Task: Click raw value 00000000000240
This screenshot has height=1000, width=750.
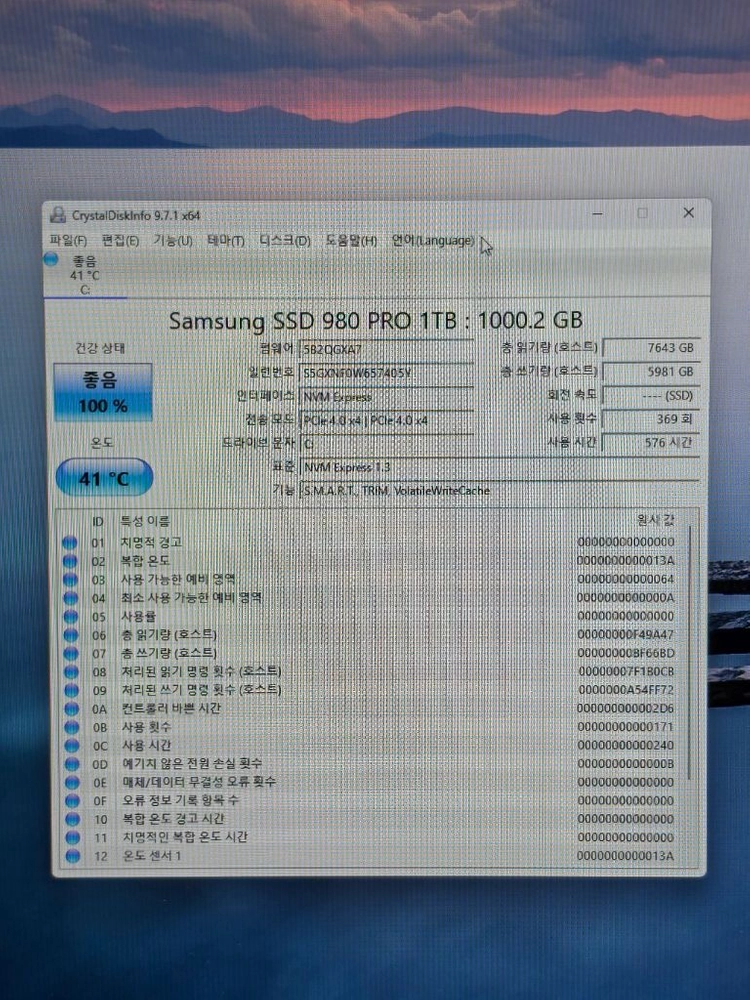Action: [x=625, y=746]
